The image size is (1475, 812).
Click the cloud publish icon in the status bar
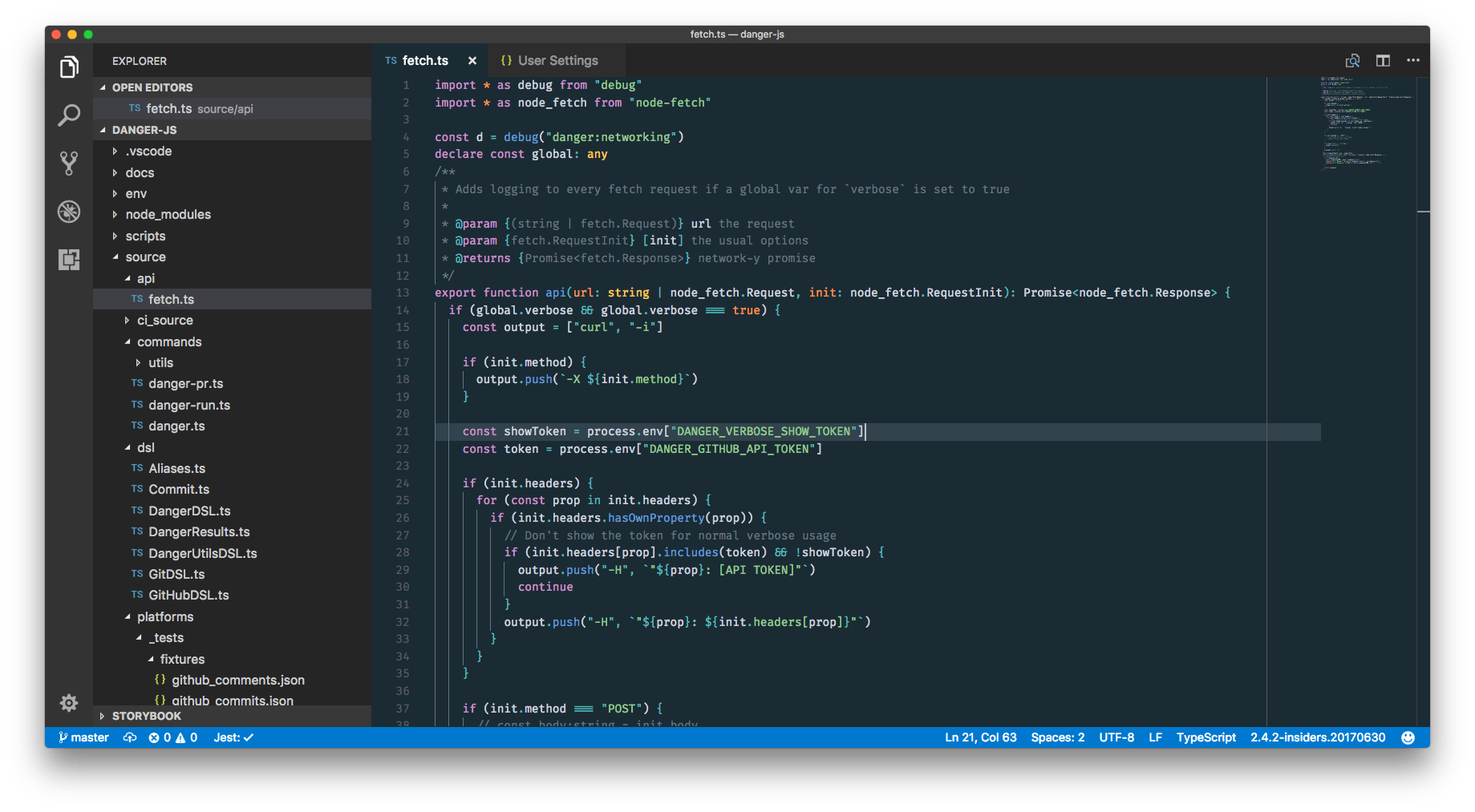pos(129,737)
